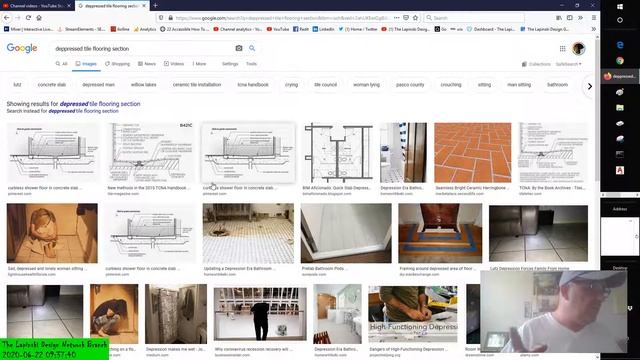
Task: Open the BIM Aficionado Quick Slab Depression thumbnail
Action: click(x=338, y=153)
